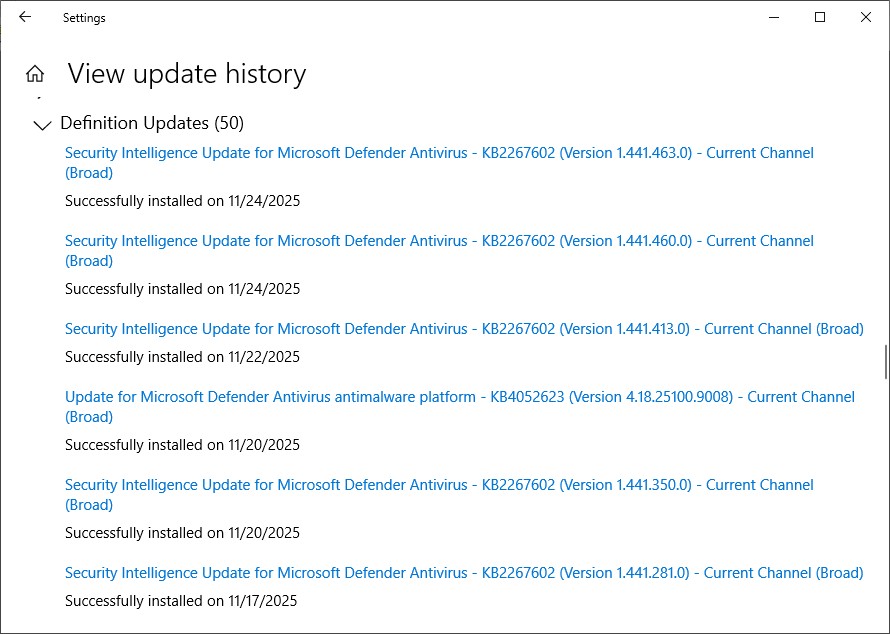Open the KB4052623 antimalware platform link

tap(459, 398)
